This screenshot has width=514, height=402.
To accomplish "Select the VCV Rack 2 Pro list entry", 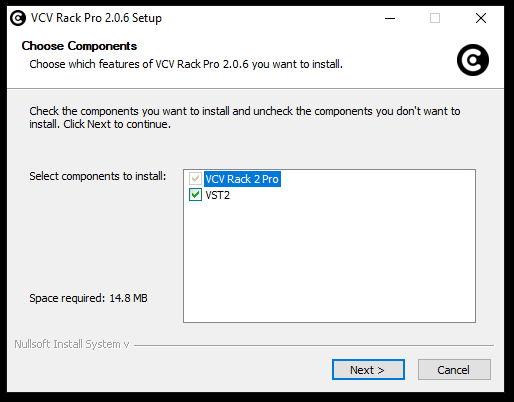I will pyautogui.click(x=242, y=179).
